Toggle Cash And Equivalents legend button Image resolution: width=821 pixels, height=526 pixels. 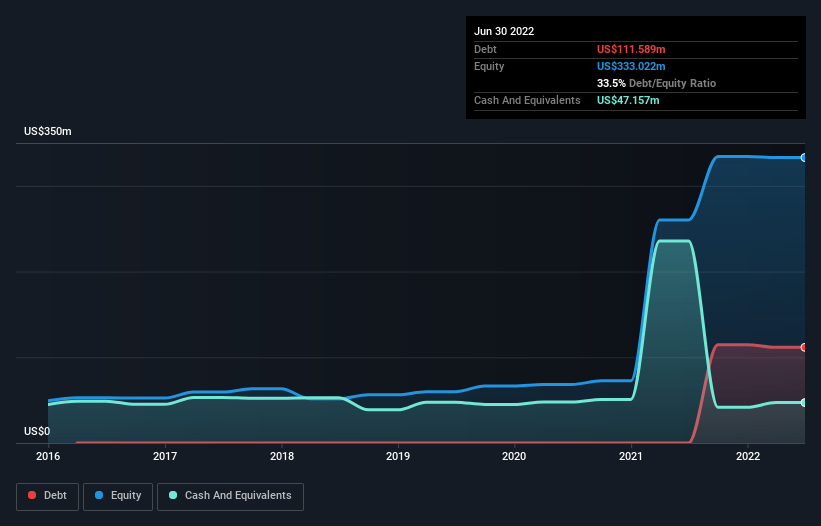pyautogui.click(x=230, y=496)
